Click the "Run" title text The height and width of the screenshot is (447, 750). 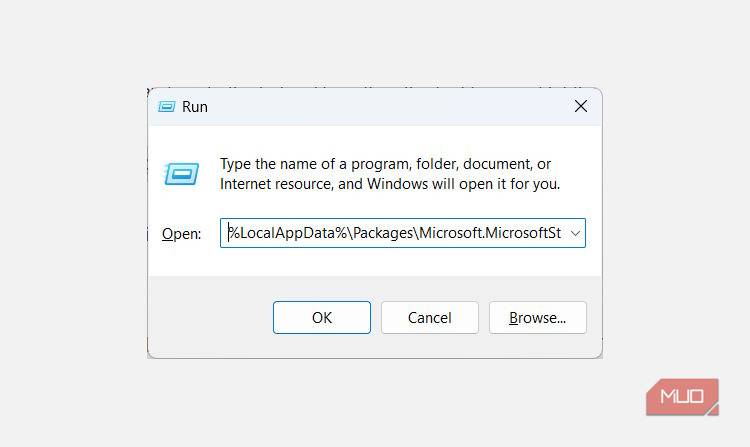tap(195, 106)
